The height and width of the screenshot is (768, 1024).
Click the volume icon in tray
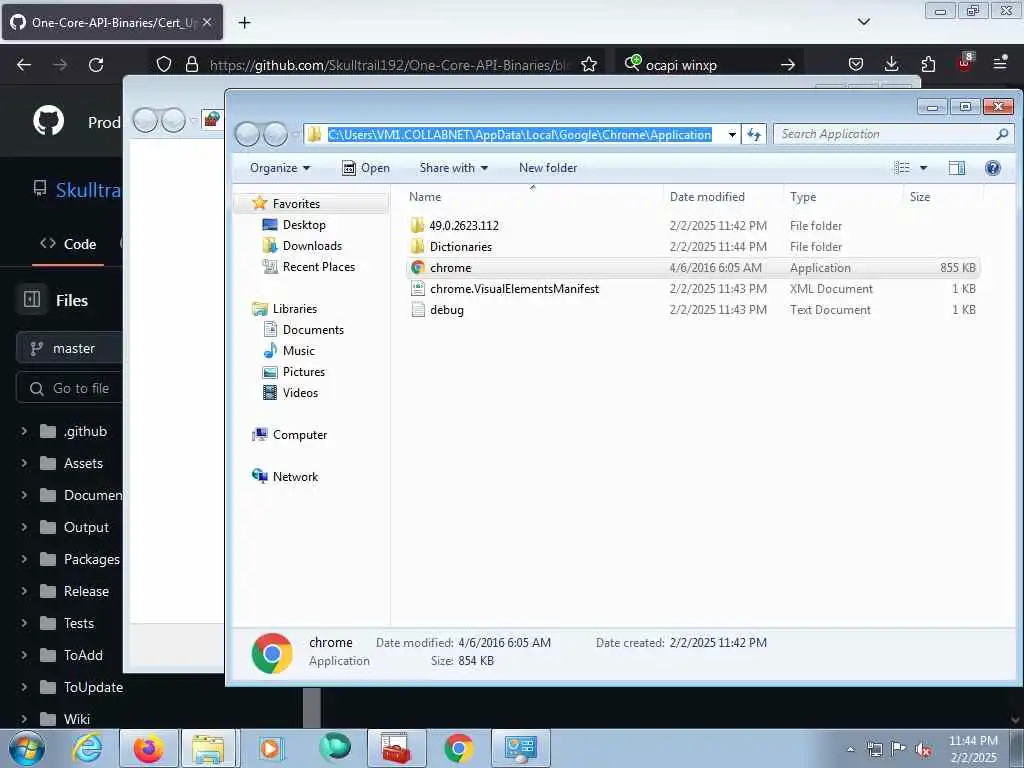click(x=923, y=749)
